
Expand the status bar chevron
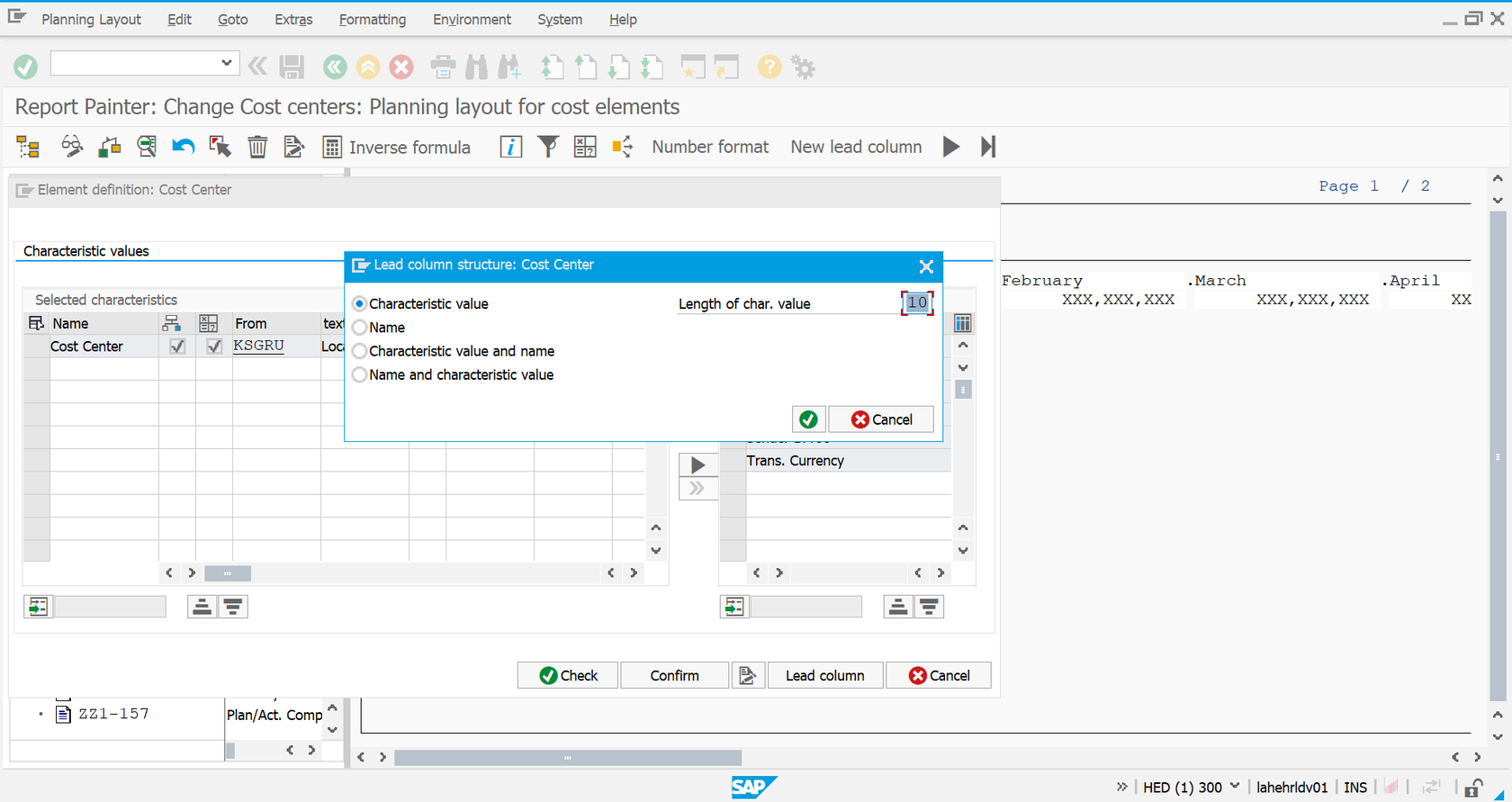[x=1121, y=787]
